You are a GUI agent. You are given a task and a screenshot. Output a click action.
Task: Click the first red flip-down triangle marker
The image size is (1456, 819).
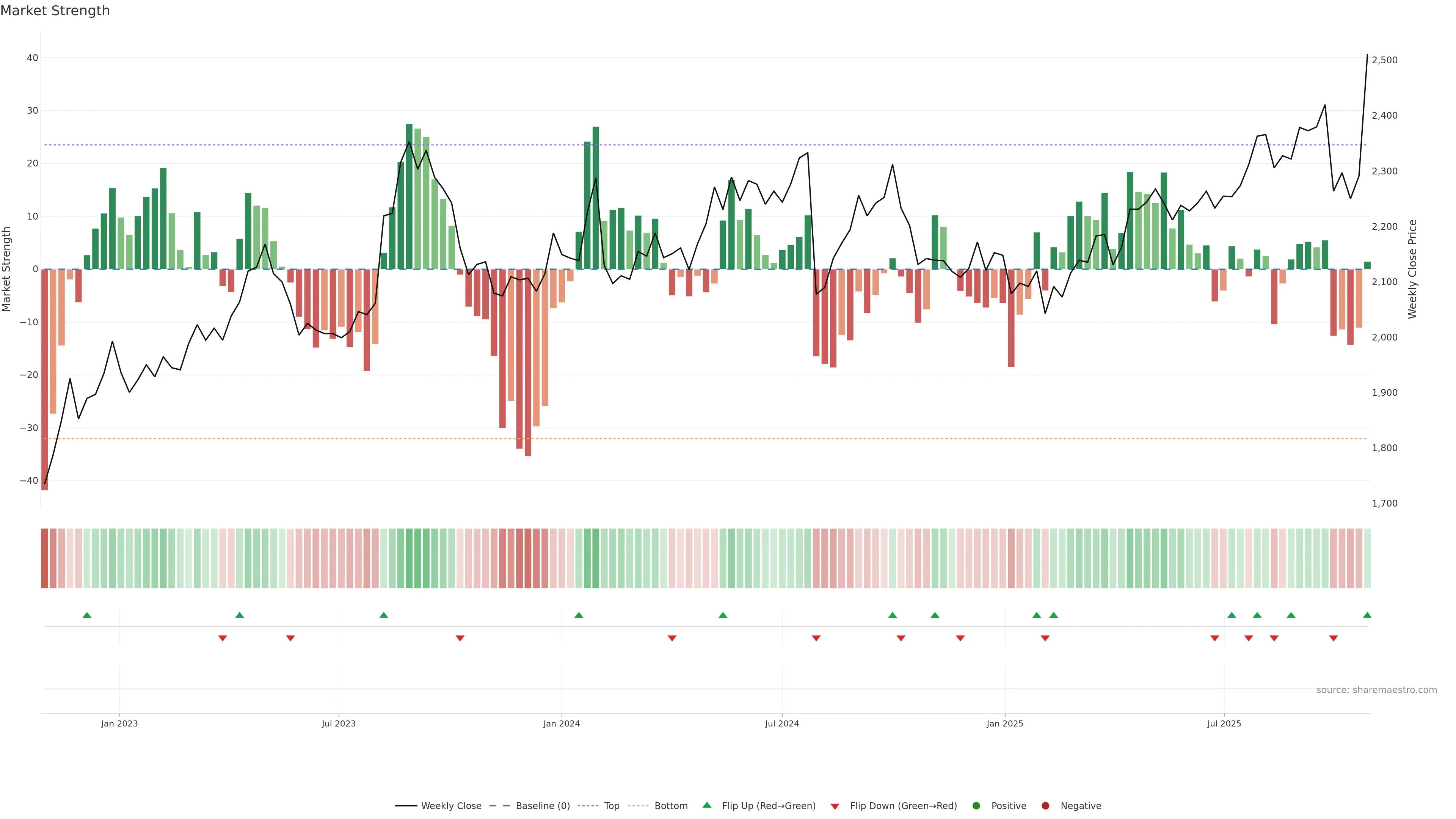(x=223, y=638)
